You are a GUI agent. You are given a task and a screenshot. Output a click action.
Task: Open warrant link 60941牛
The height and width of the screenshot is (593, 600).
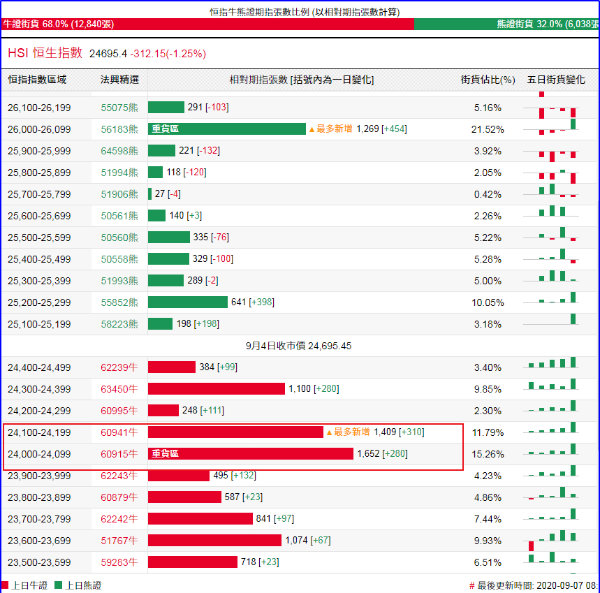tap(119, 432)
